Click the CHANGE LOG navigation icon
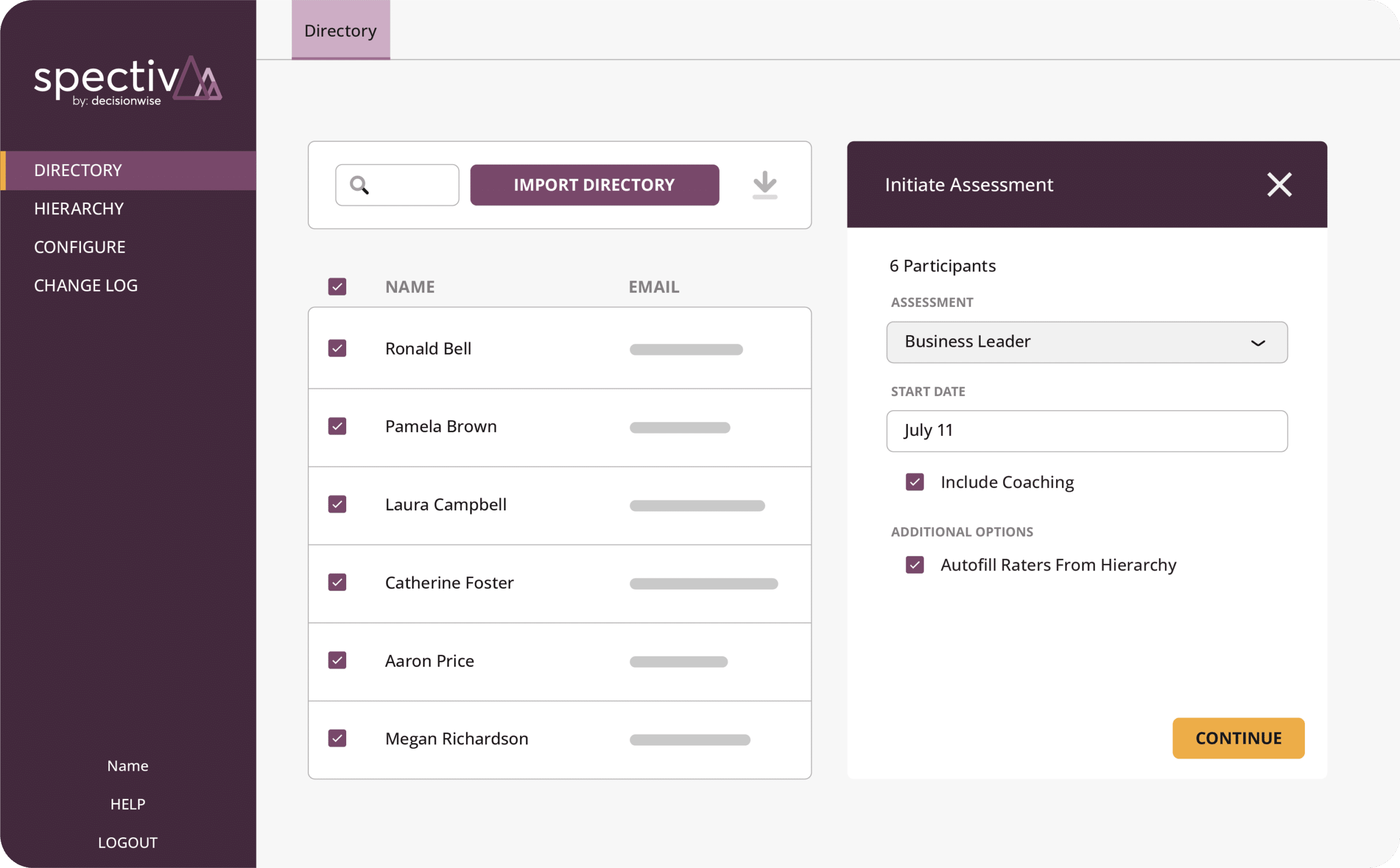 point(86,285)
